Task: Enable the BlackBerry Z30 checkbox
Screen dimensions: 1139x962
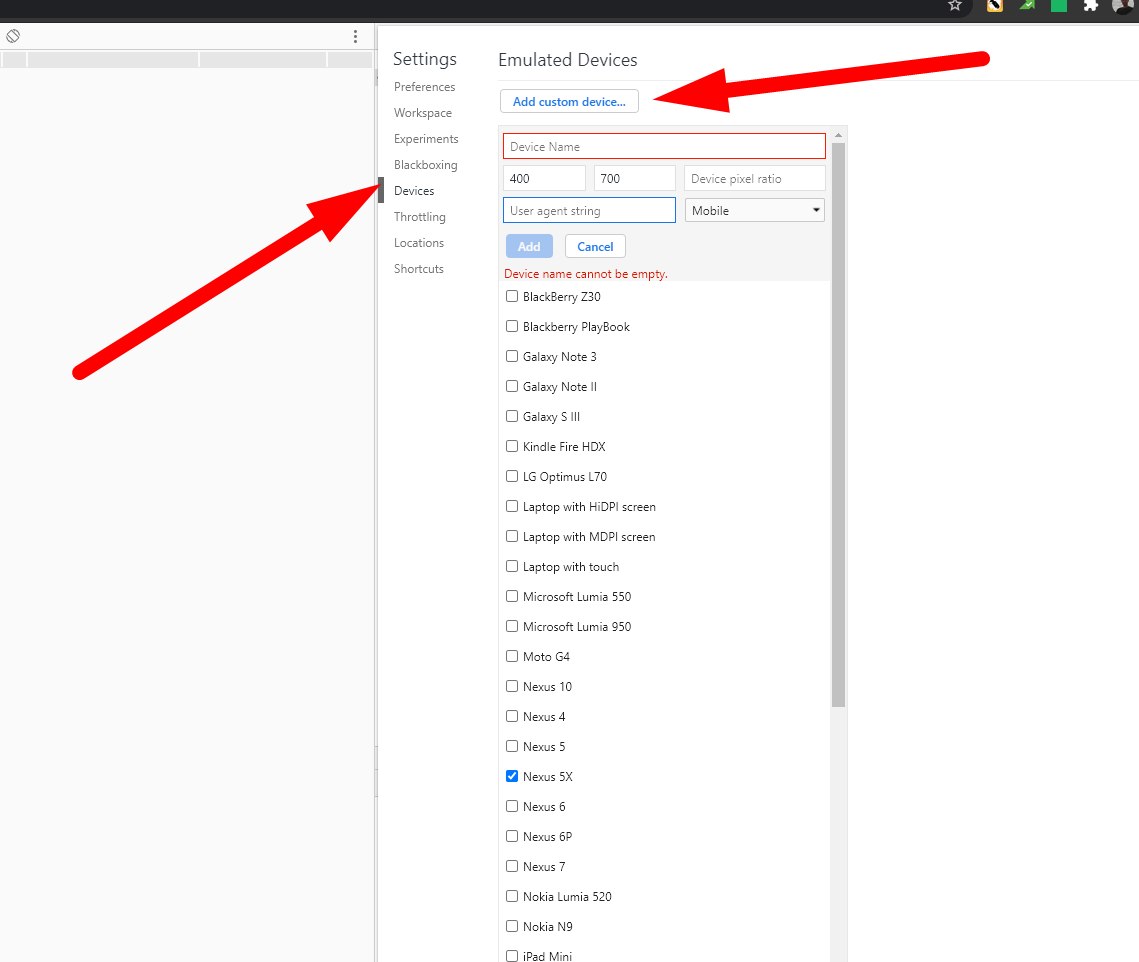Action: click(x=512, y=296)
